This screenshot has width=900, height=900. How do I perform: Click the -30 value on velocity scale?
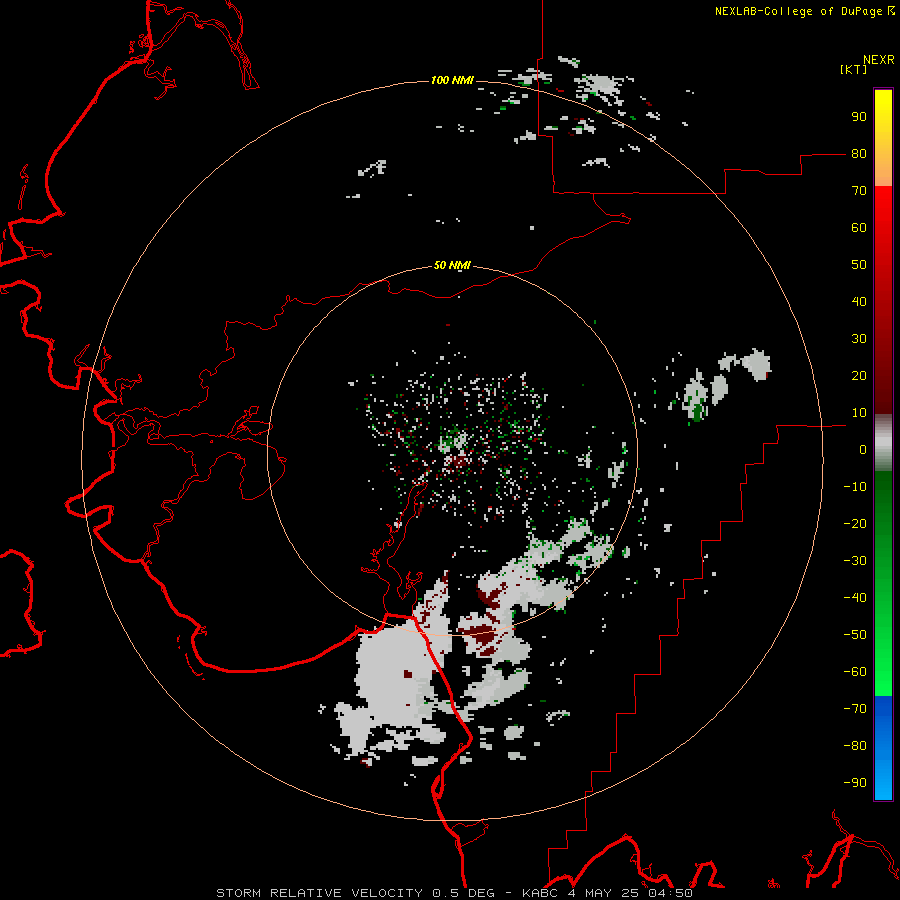click(x=855, y=561)
